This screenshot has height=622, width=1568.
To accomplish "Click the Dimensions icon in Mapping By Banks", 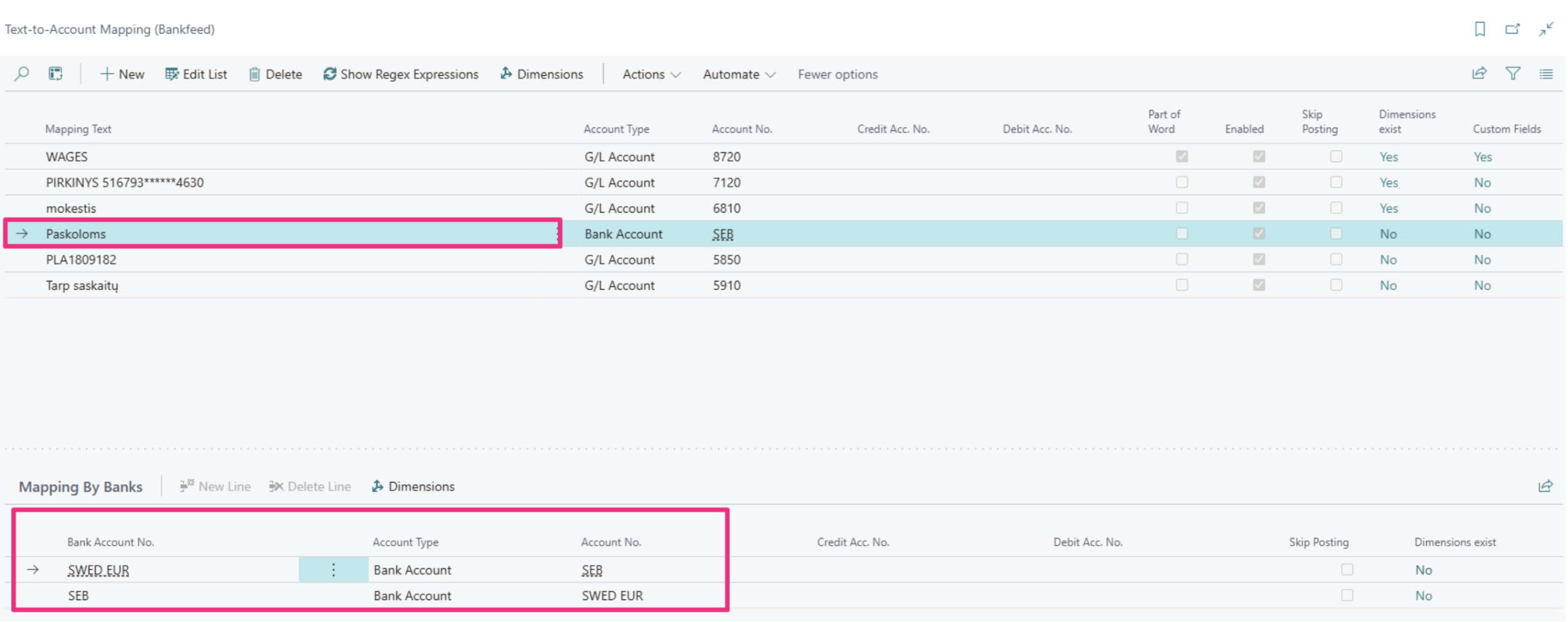I will pos(377,486).
